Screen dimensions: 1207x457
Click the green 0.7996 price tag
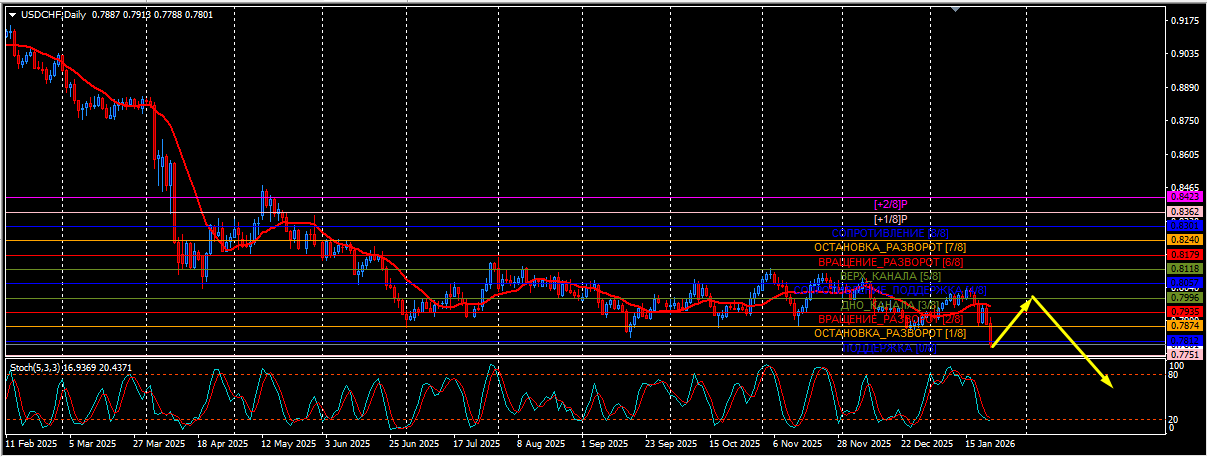coord(1185,298)
